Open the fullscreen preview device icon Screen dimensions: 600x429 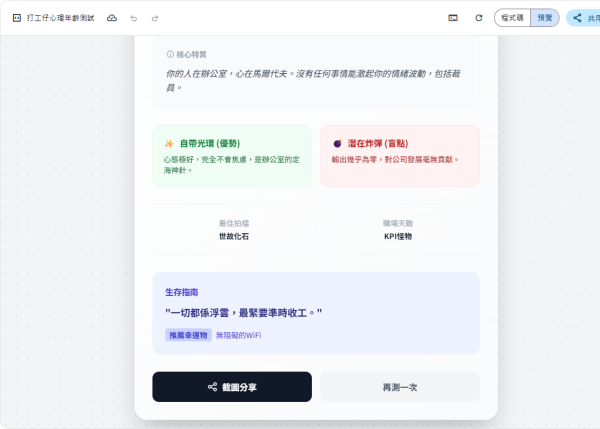coord(453,18)
